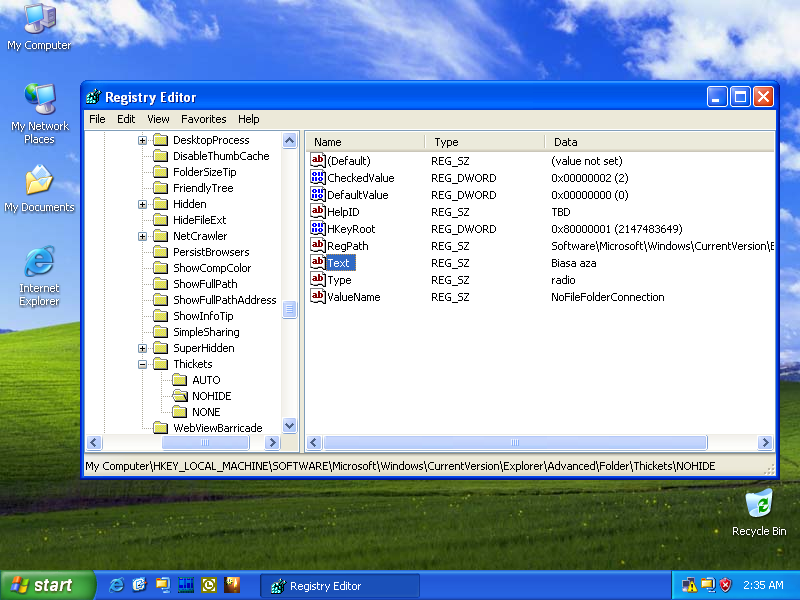
Task: Select the FriendlyTree key
Action: [x=203, y=188]
